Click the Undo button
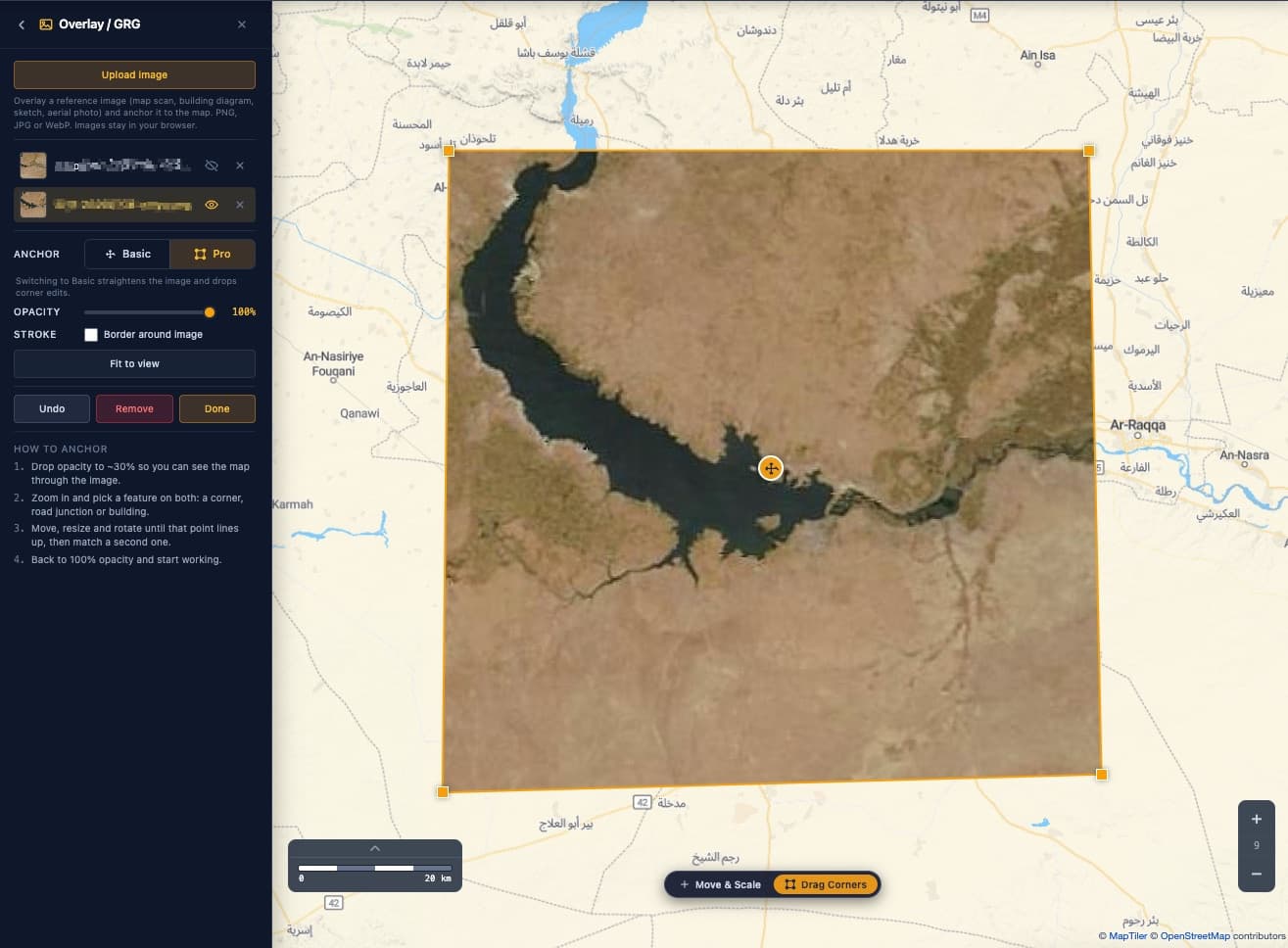Viewport: 1288px width, 948px height. (x=52, y=408)
